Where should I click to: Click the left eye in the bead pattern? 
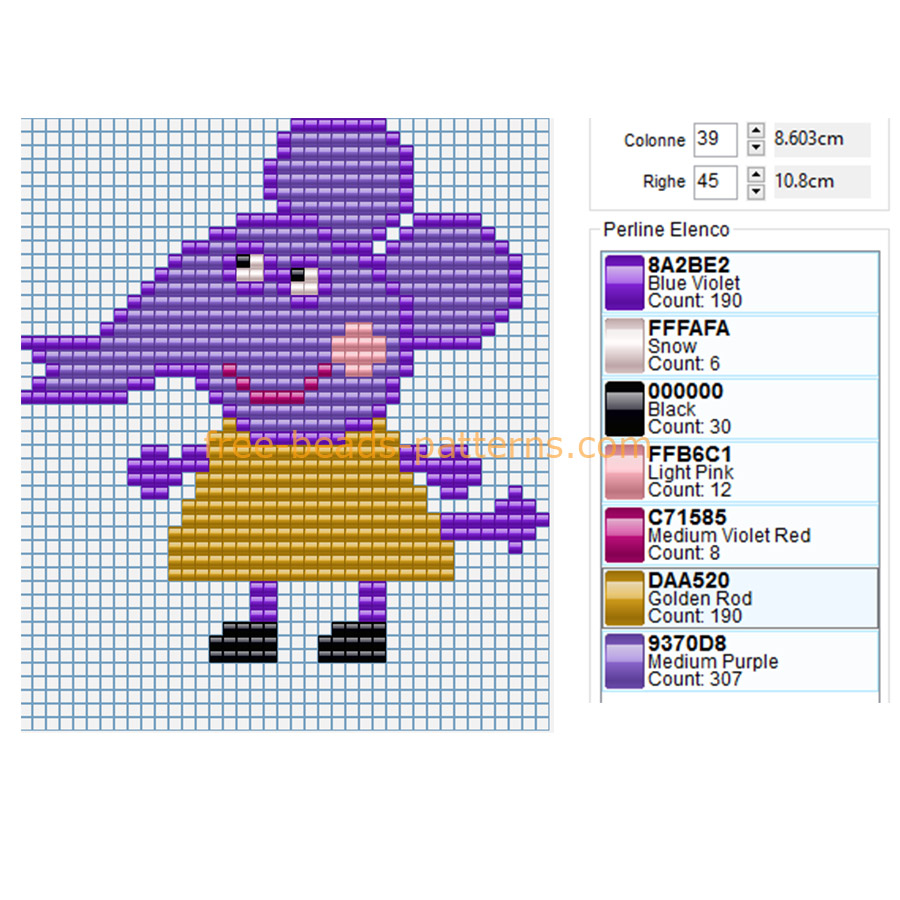coord(250,268)
